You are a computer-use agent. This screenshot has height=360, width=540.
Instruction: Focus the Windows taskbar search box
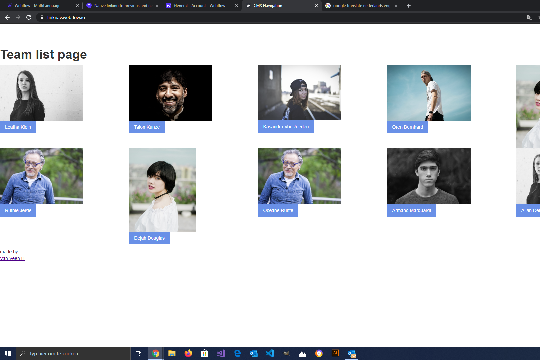[x=73, y=353]
